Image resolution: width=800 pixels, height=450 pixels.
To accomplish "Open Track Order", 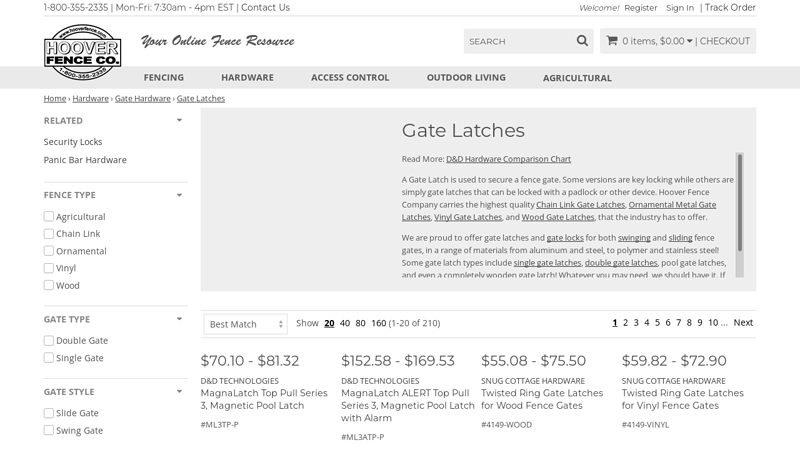I will [730, 8].
